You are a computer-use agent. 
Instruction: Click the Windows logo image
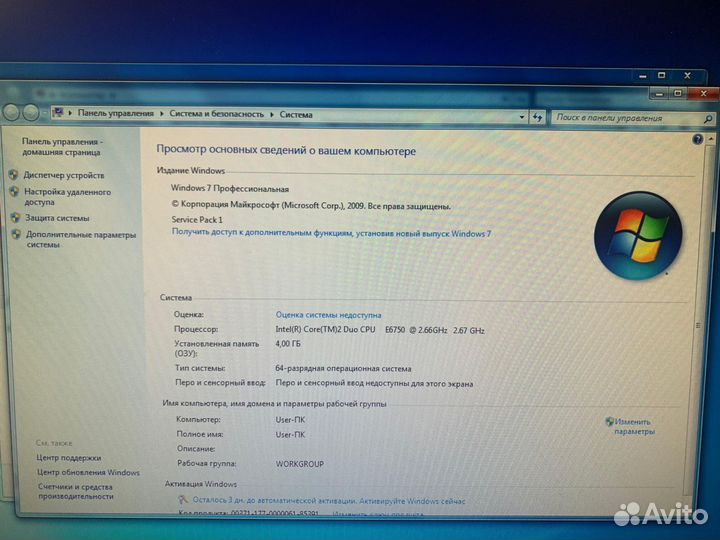[x=638, y=236]
